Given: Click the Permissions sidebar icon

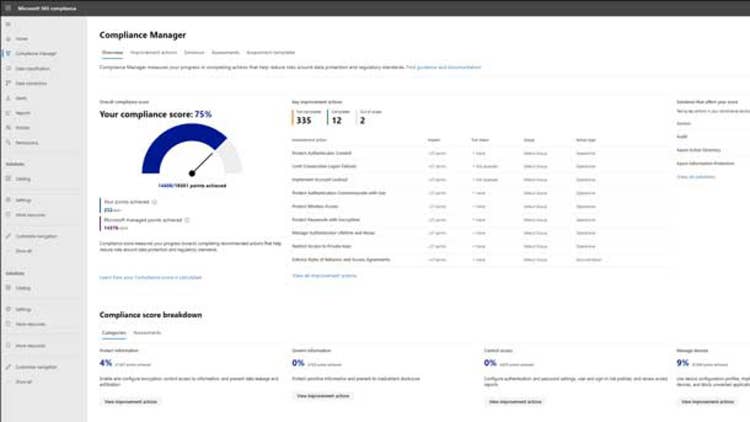Looking at the screenshot, I should click(7, 143).
